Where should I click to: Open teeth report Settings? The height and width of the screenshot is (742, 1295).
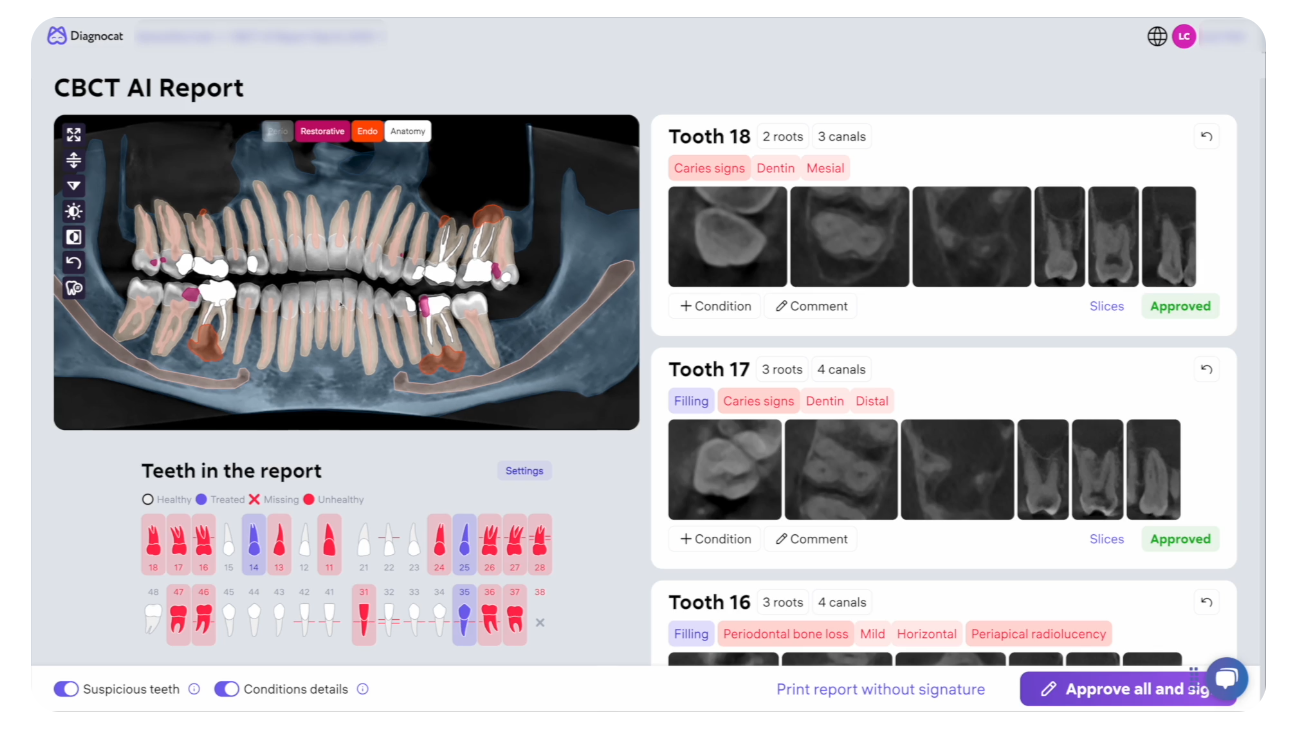(524, 471)
